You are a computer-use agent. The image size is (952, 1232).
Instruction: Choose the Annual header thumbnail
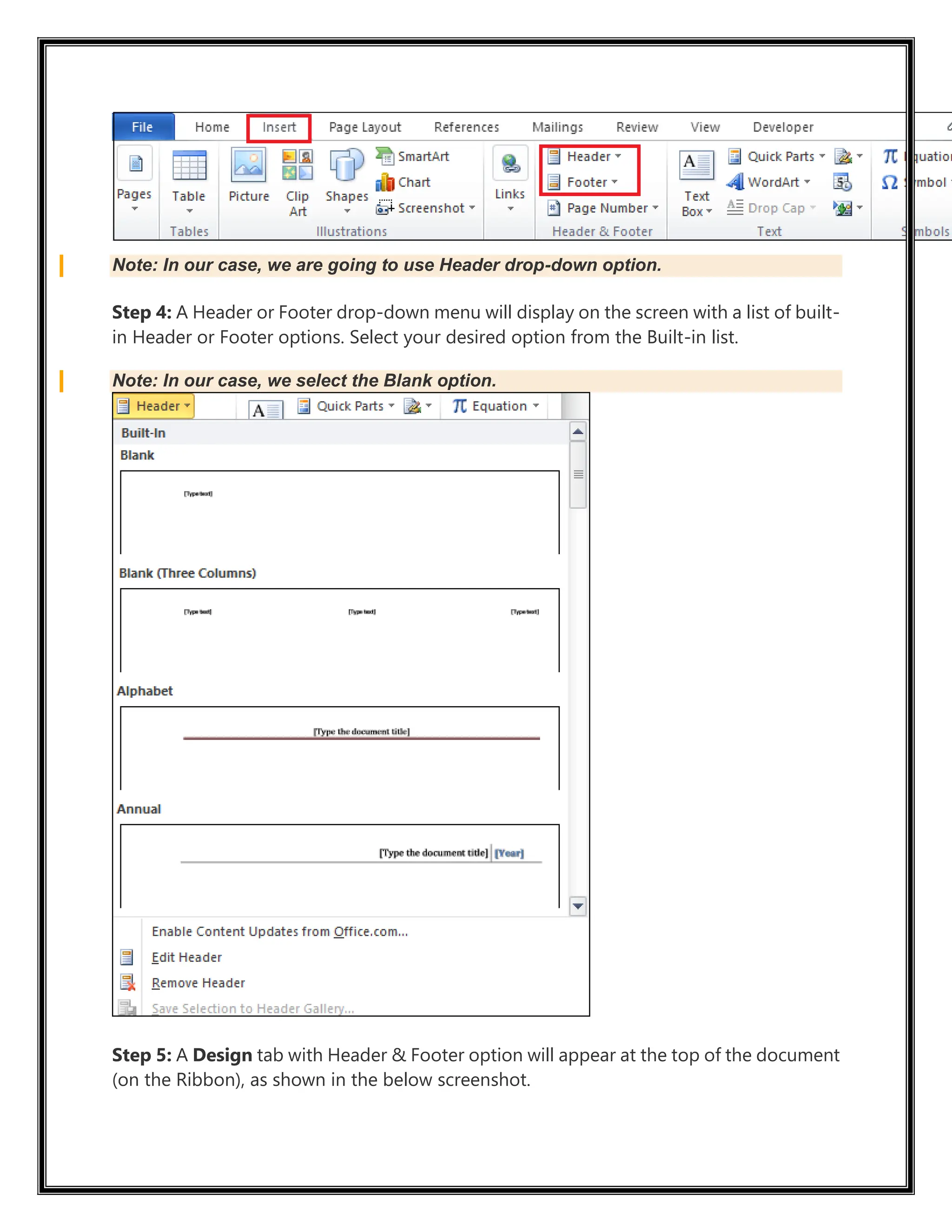339,866
